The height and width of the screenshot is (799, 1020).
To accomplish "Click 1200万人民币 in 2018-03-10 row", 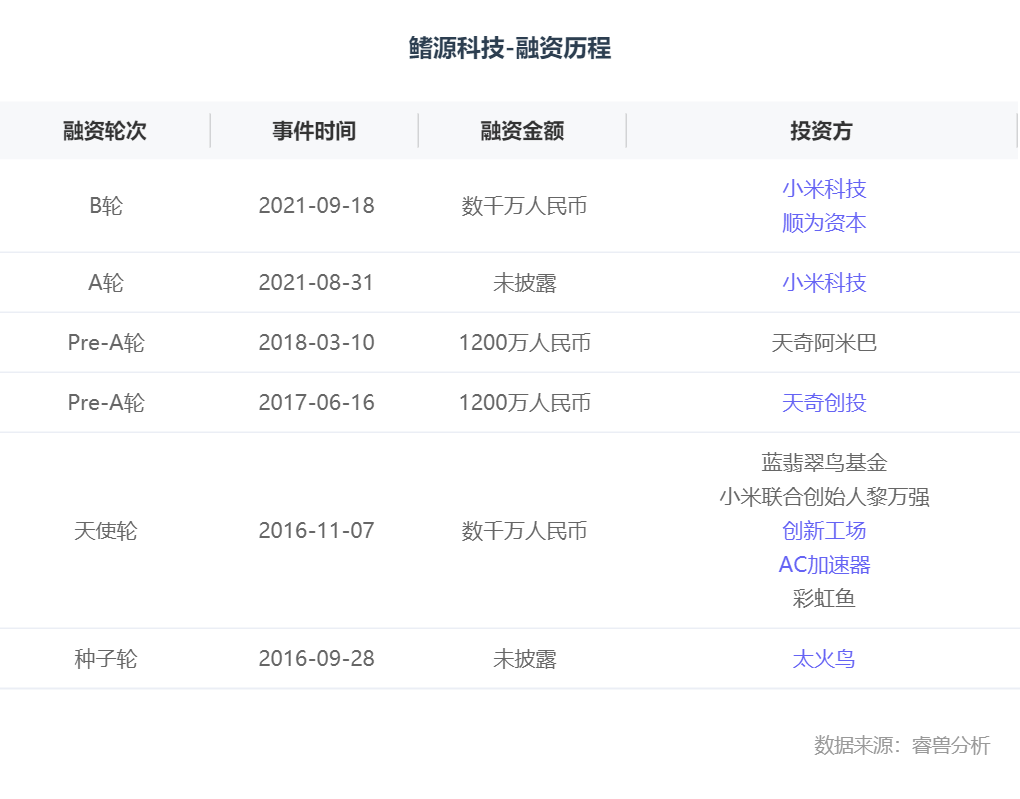I will point(524,342).
